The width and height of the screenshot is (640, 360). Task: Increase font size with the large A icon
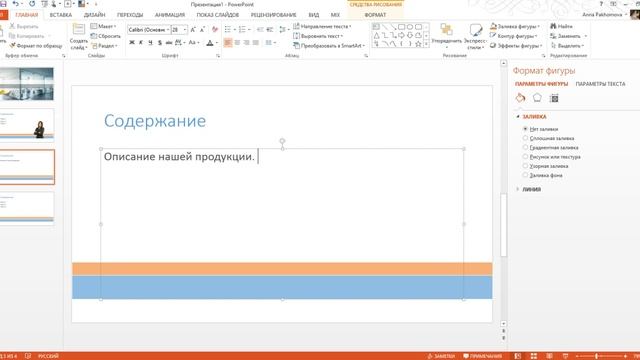pyautogui.click(x=193, y=30)
